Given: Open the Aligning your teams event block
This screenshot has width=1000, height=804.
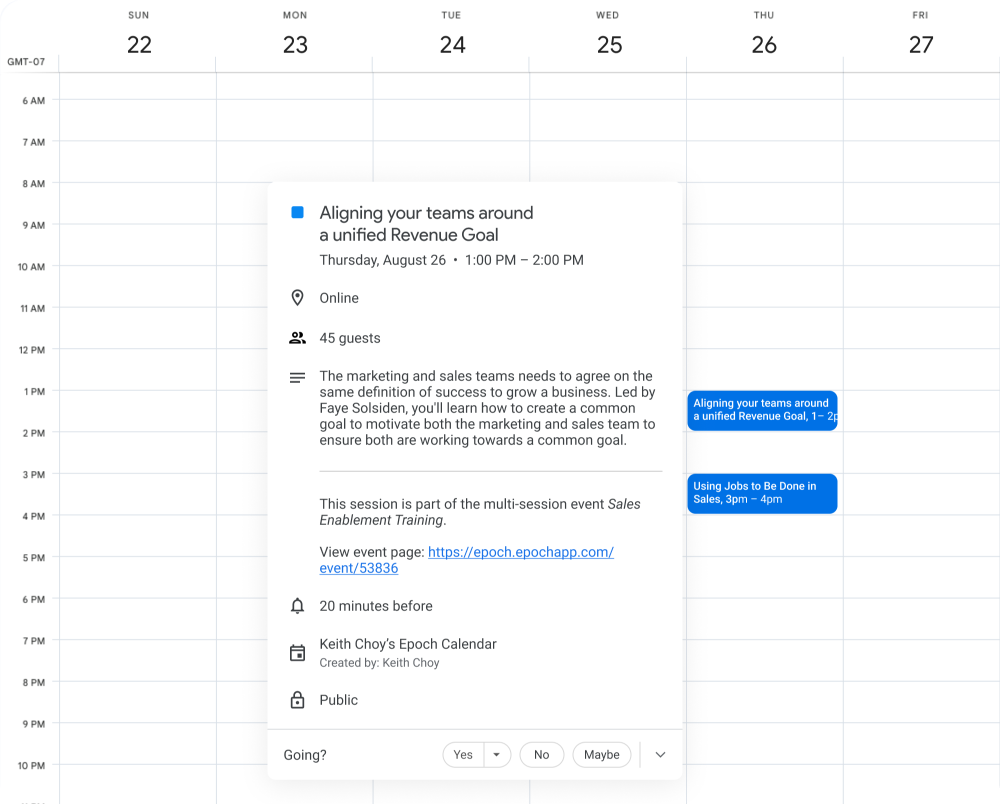Looking at the screenshot, I should [x=762, y=410].
